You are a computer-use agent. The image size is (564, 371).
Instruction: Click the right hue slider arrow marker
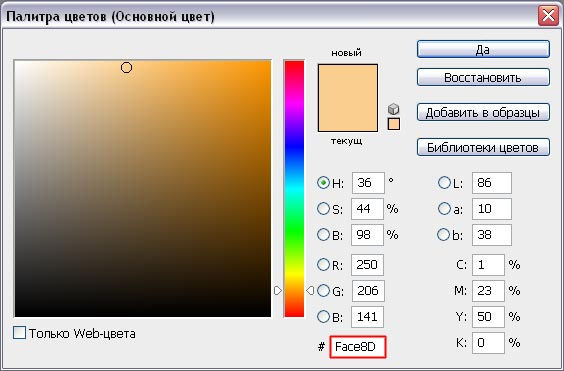(x=310, y=290)
